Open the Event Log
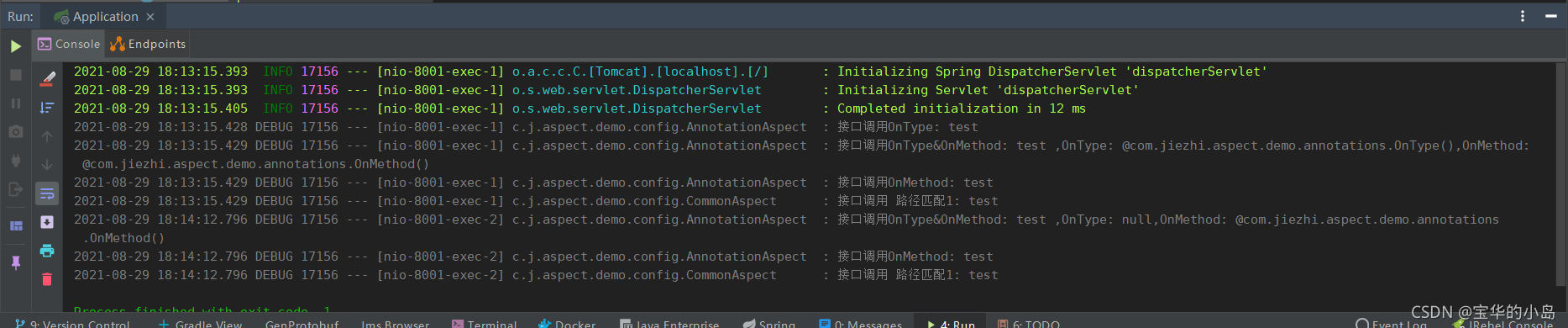This screenshot has height=328, width=1568. [x=1392, y=324]
